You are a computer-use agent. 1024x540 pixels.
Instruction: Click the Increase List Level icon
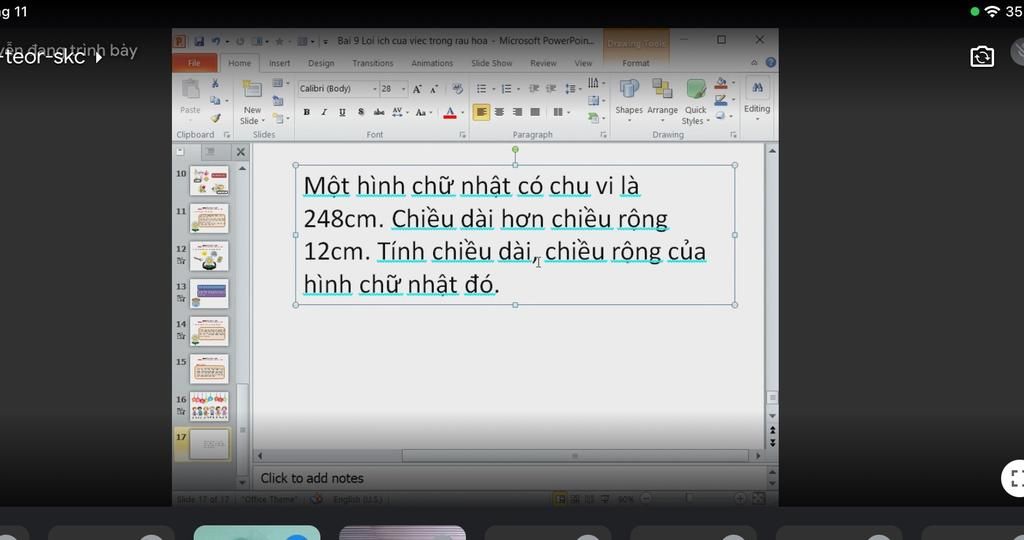(x=551, y=88)
